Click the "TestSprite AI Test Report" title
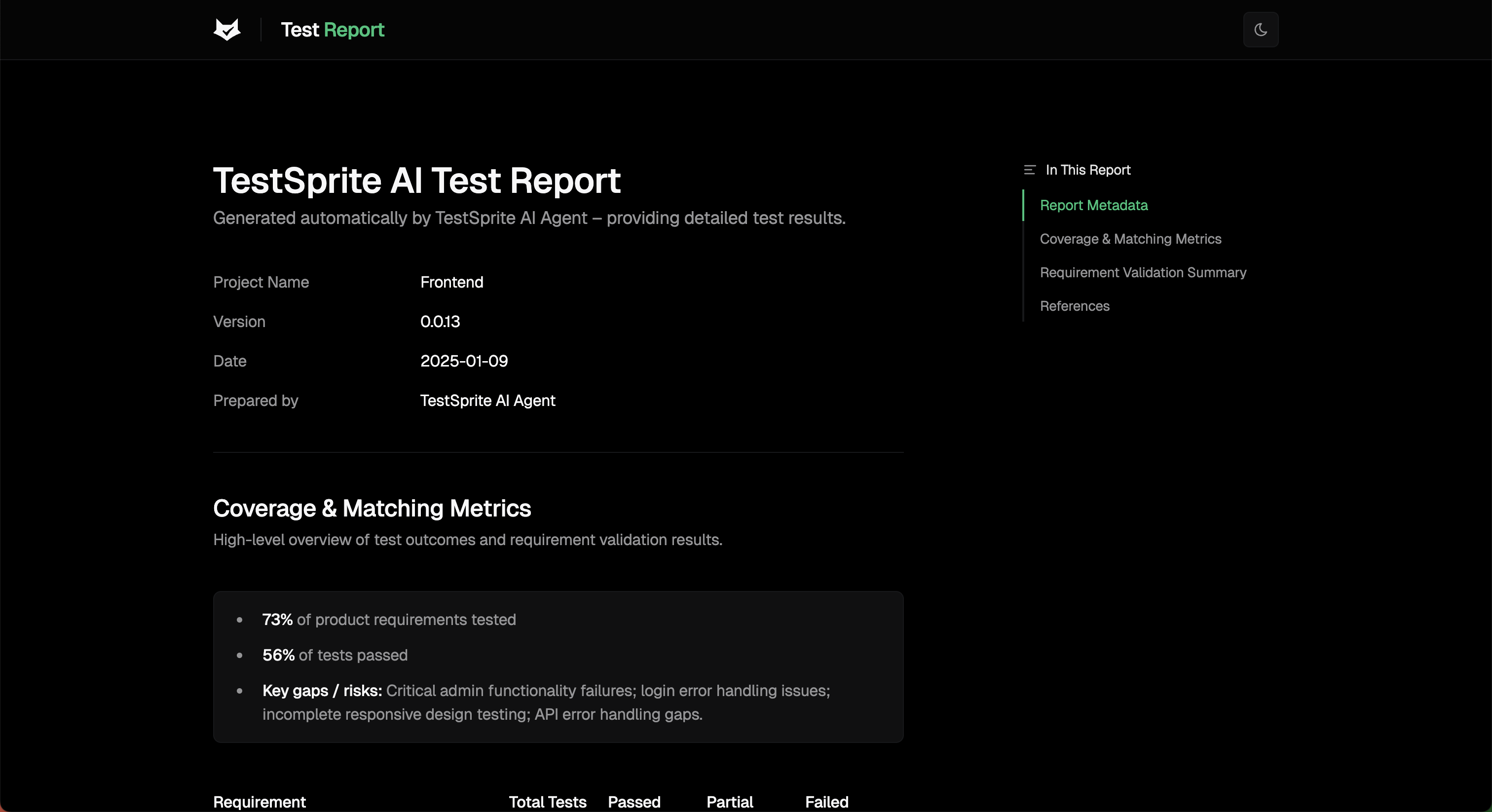This screenshot has width=1492, height=812. 416,180
